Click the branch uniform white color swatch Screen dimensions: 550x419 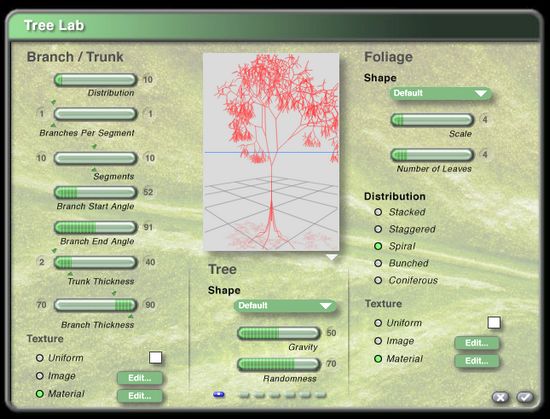pos(155,358)
